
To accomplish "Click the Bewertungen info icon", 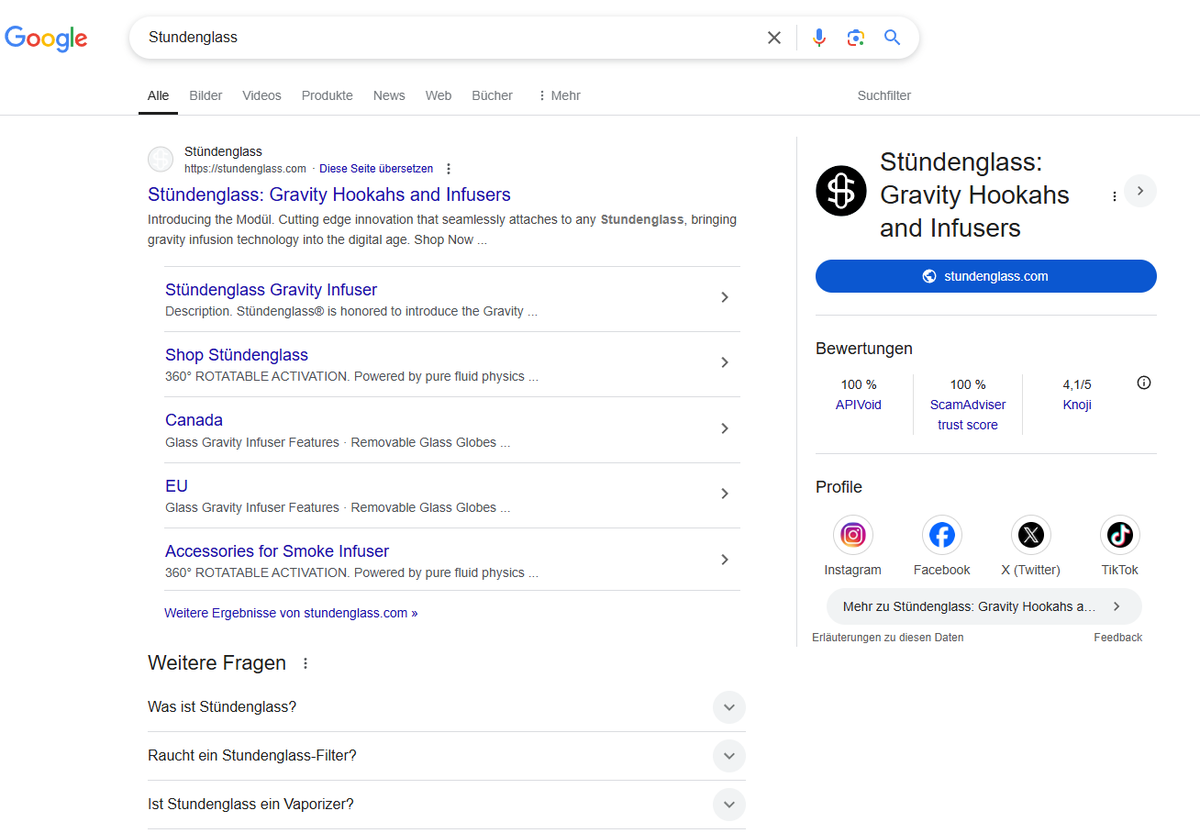I will coord(1144,383).
